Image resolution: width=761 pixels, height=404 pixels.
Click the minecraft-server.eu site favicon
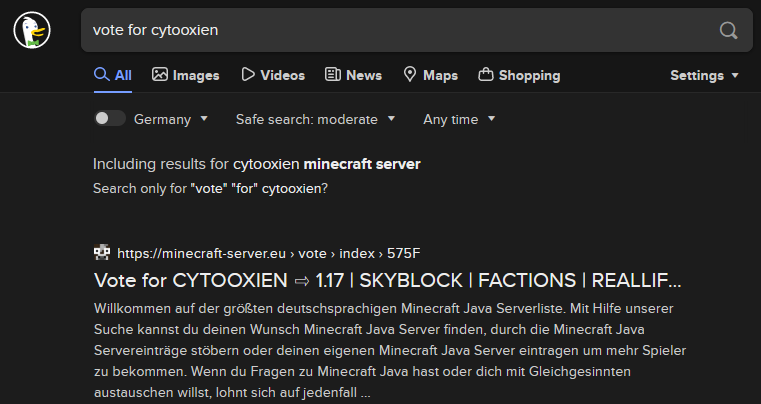pos(102,253)
